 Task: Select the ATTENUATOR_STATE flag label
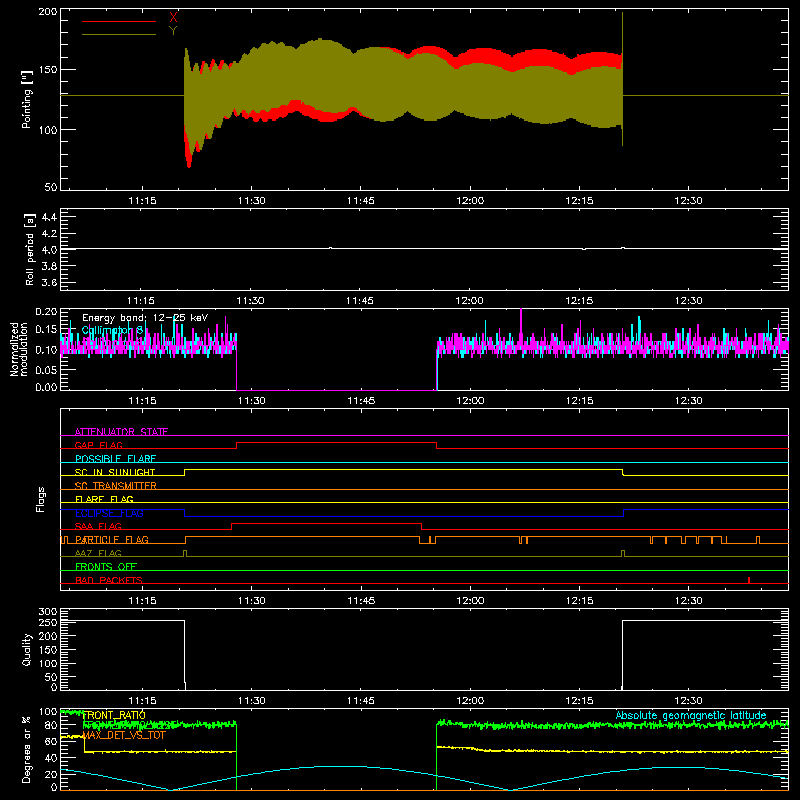point(121,432)
